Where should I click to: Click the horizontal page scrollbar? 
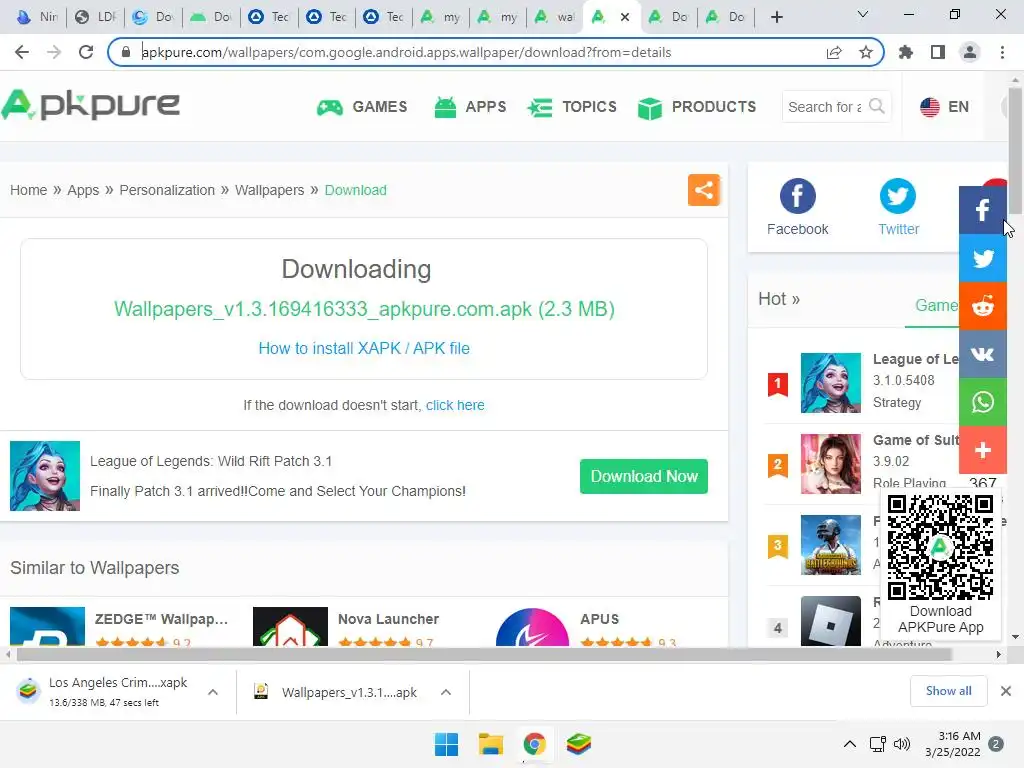coord(485,654)
